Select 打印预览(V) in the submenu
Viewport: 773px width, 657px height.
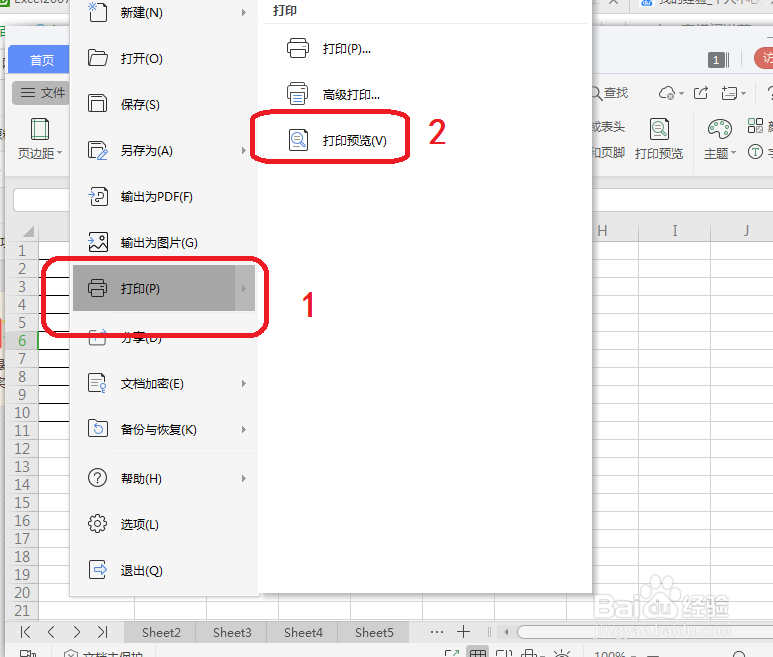[354, 140]
